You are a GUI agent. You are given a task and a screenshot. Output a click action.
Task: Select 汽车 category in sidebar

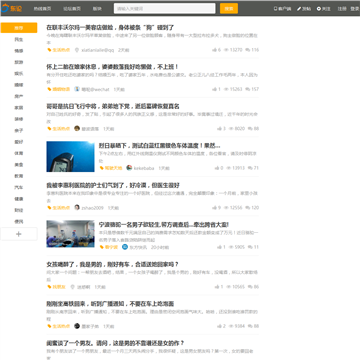pos(19,187)
